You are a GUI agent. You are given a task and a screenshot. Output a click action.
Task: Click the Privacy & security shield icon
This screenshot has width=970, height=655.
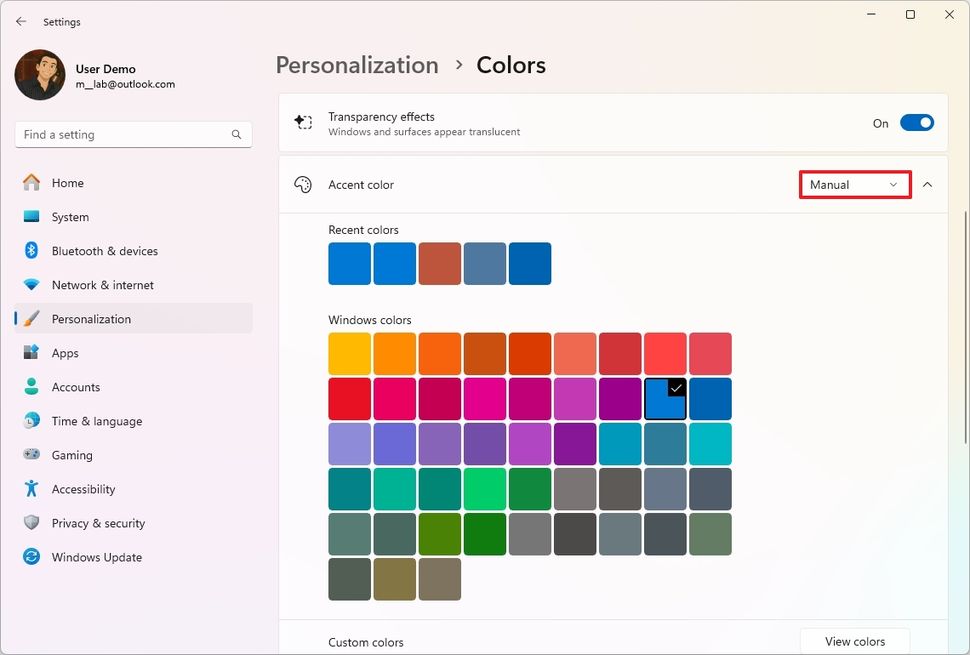(31, 523)
